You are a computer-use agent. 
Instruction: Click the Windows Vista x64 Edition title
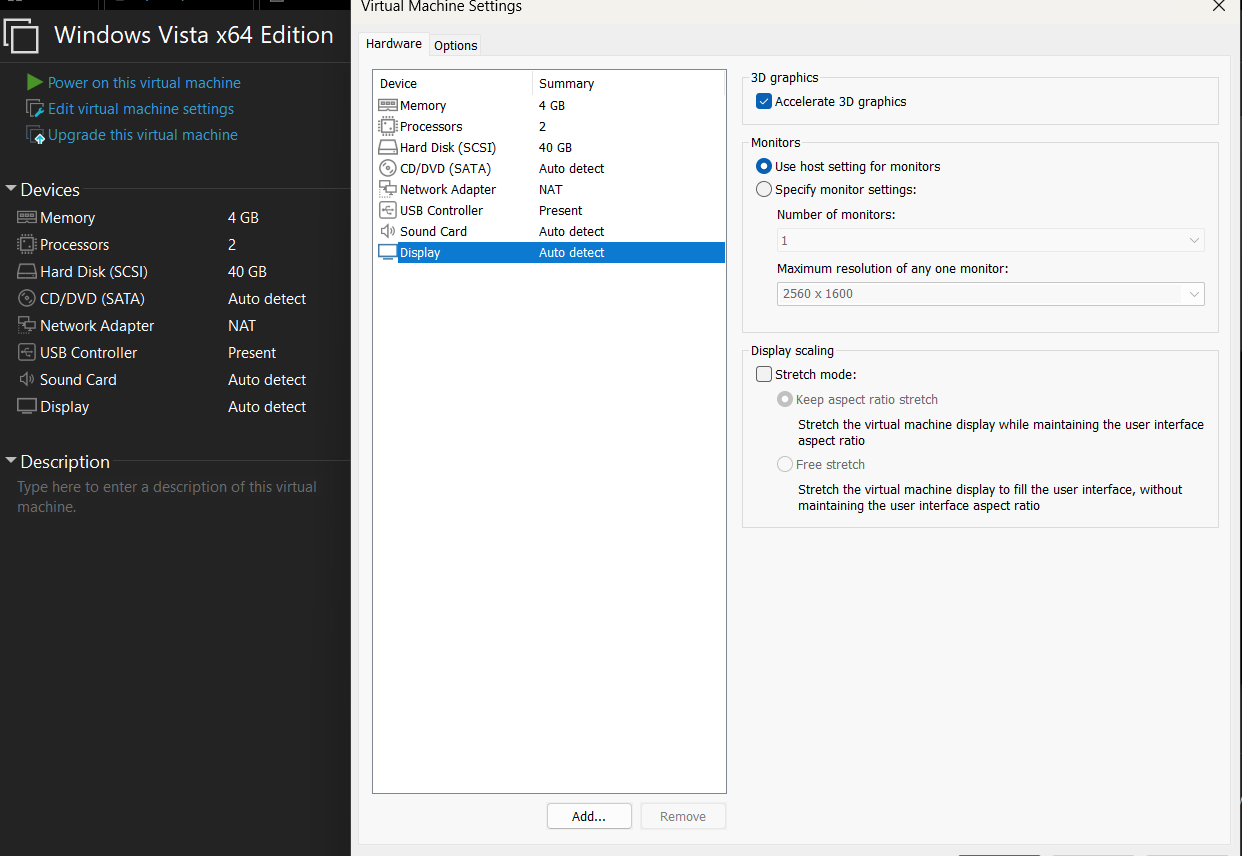pyautogui.click(x=194, y=35)
